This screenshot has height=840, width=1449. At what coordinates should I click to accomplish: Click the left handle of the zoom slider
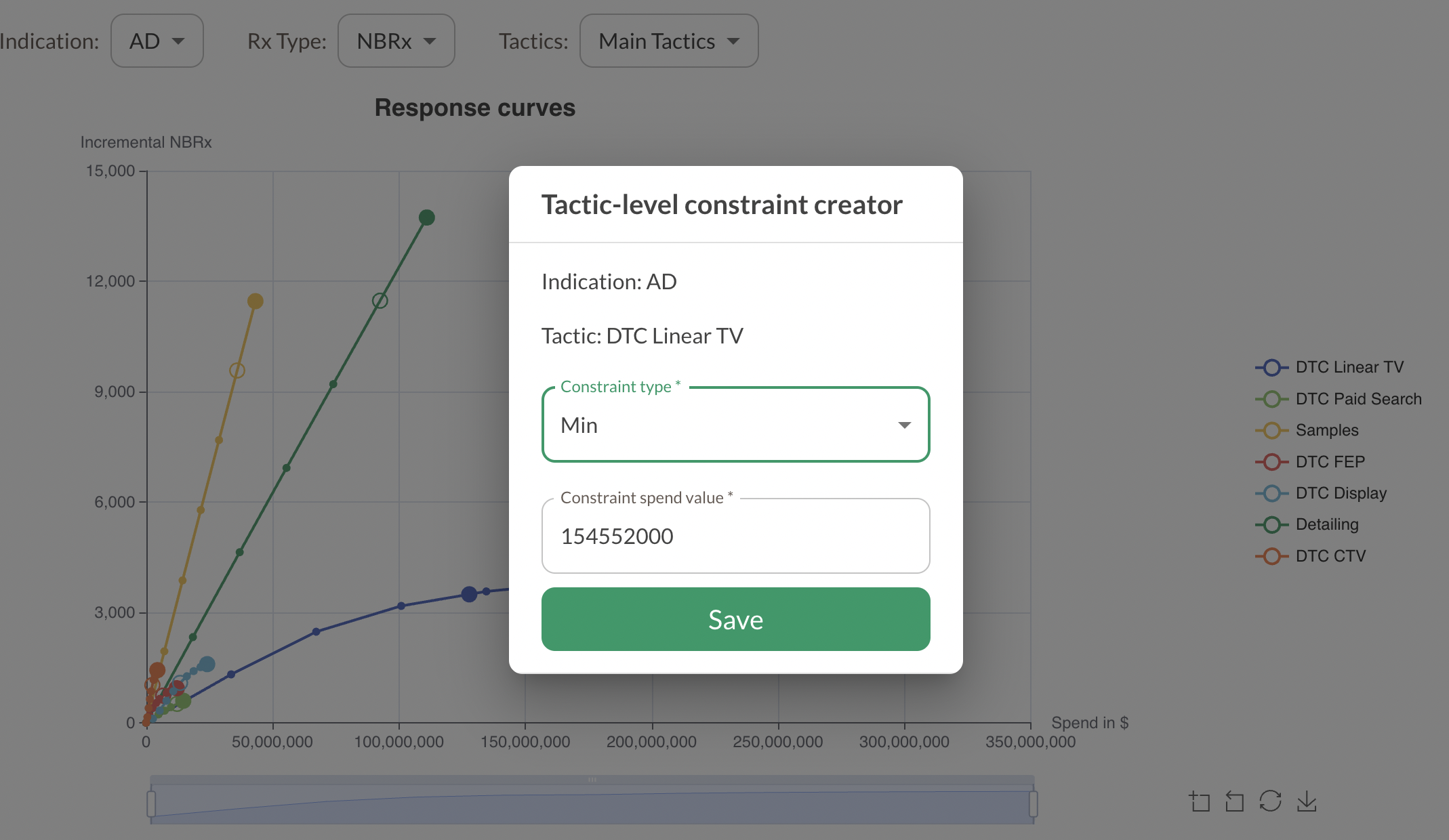click(x=151, y=803)
